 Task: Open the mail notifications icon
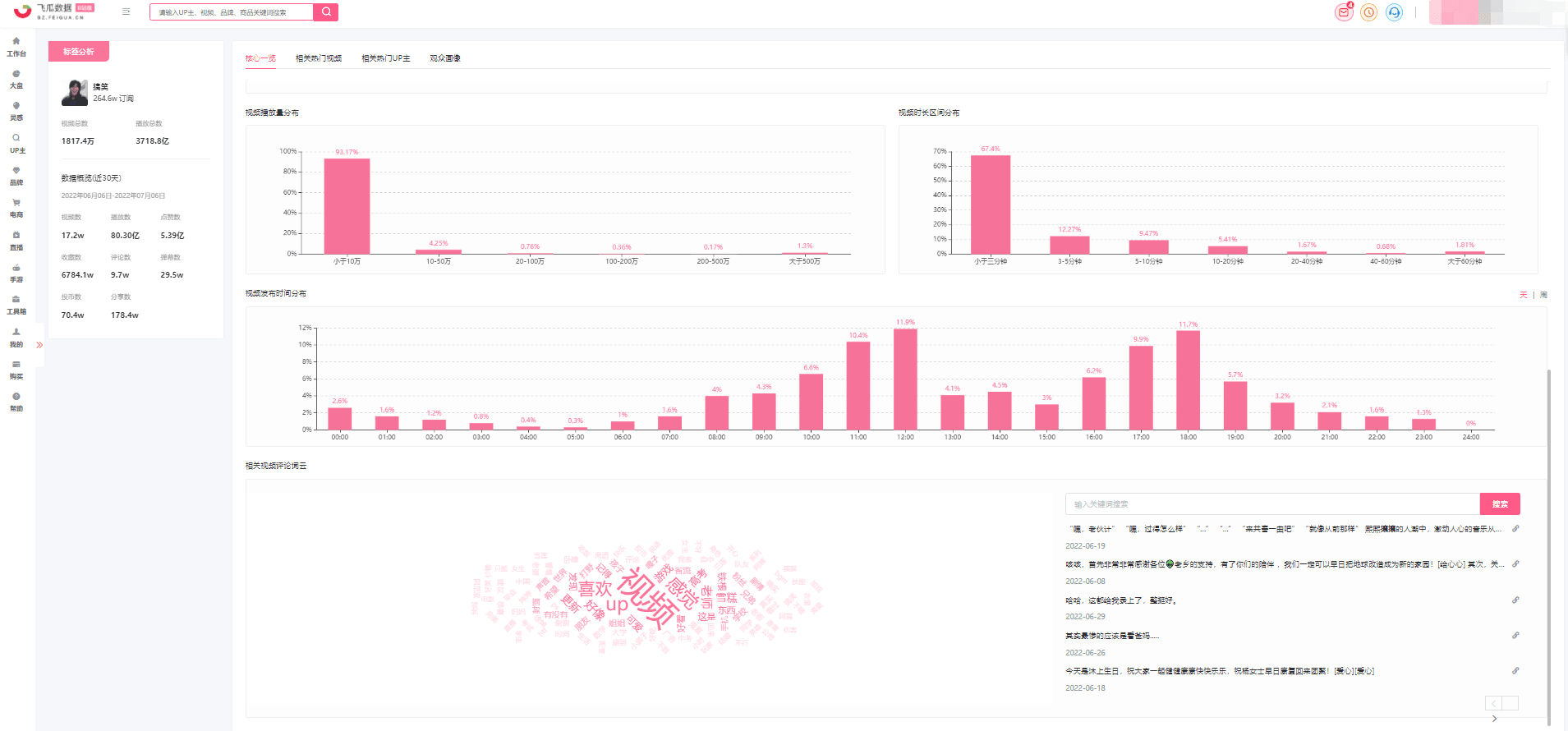pyautogui.click(x=1344, y=12)
